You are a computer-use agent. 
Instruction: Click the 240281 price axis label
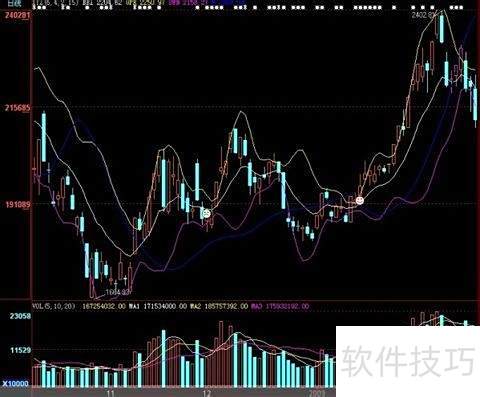pos(17,15)
